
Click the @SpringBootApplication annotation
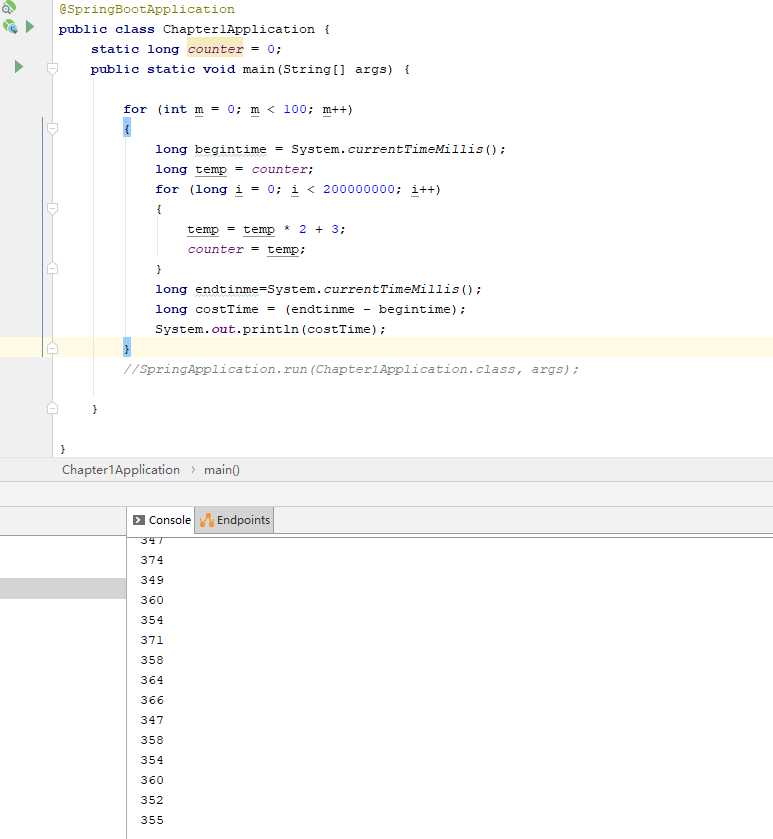pos(147,9)
